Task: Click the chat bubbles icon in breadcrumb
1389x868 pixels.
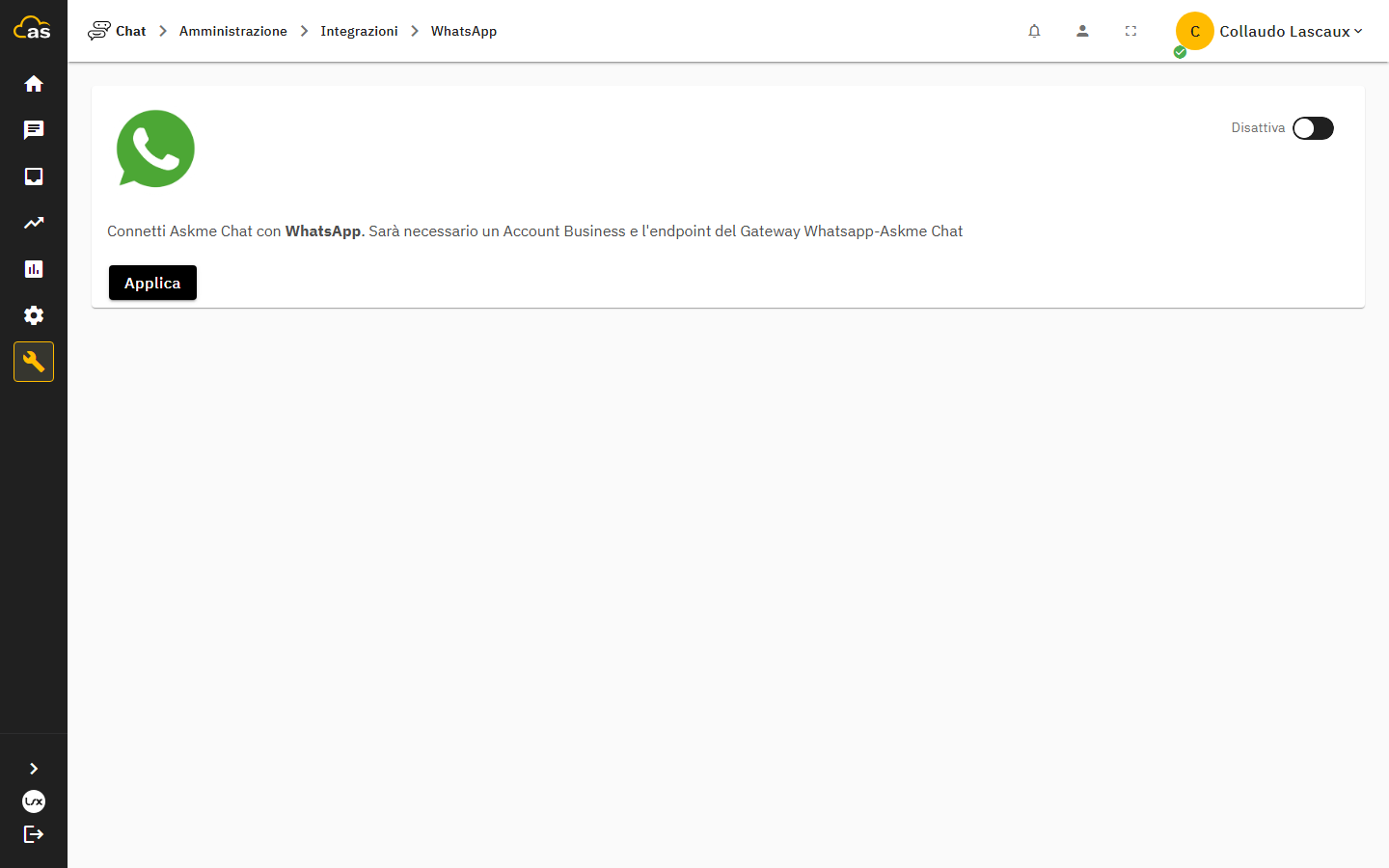Action: pyautogui.click(x=99, y=31)
